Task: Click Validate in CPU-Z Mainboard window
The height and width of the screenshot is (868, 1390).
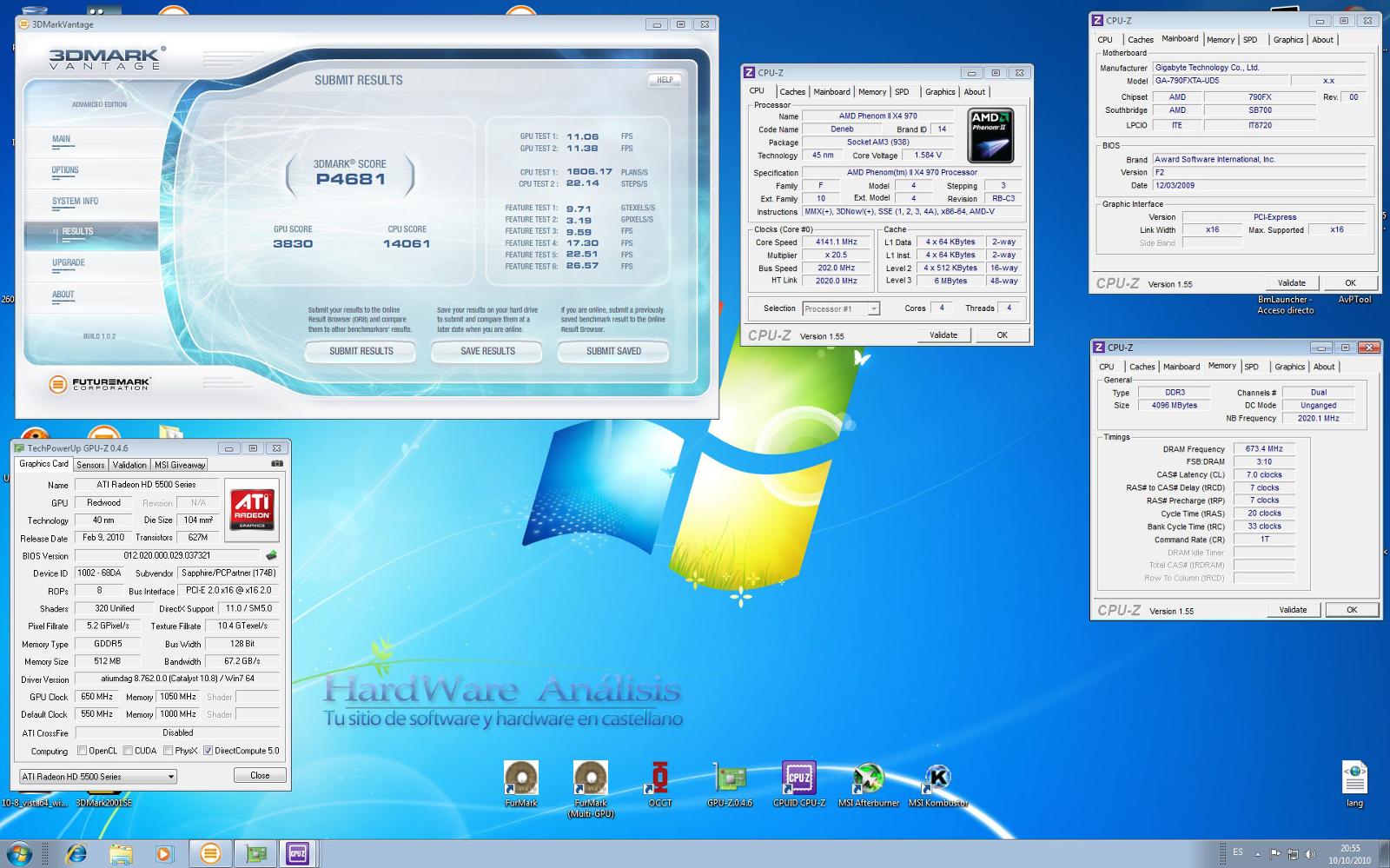Action: click(1292, 282)
